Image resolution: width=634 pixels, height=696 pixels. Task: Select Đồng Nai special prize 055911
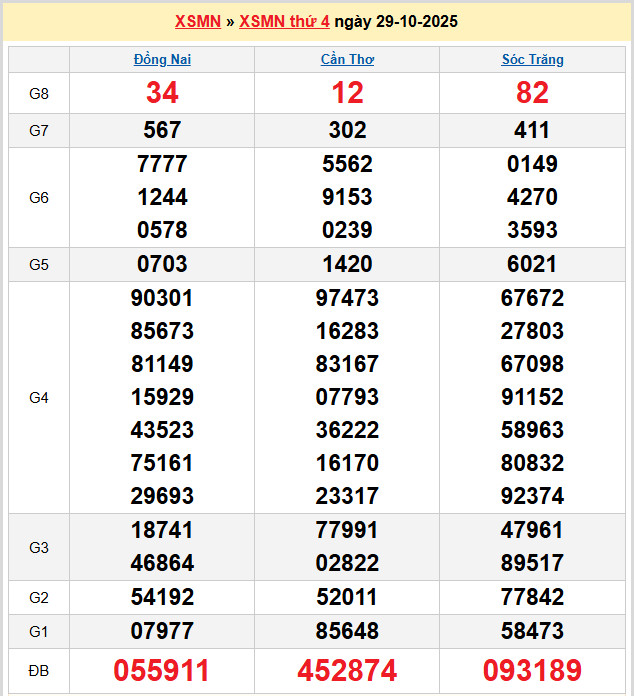coord(162,670)
